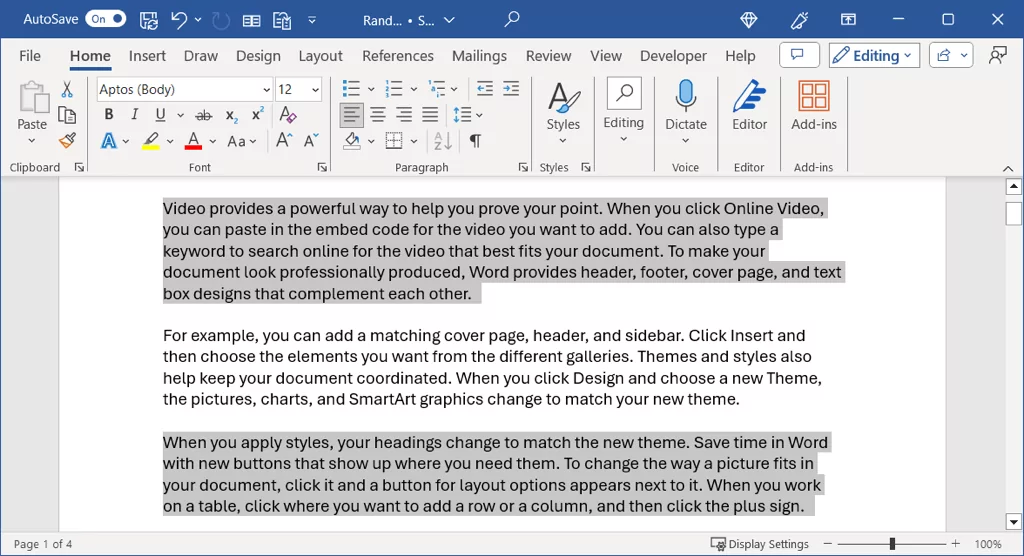Open the Font dialog launcher
This screenshot has width=1024, height=556.
[322, 168]
